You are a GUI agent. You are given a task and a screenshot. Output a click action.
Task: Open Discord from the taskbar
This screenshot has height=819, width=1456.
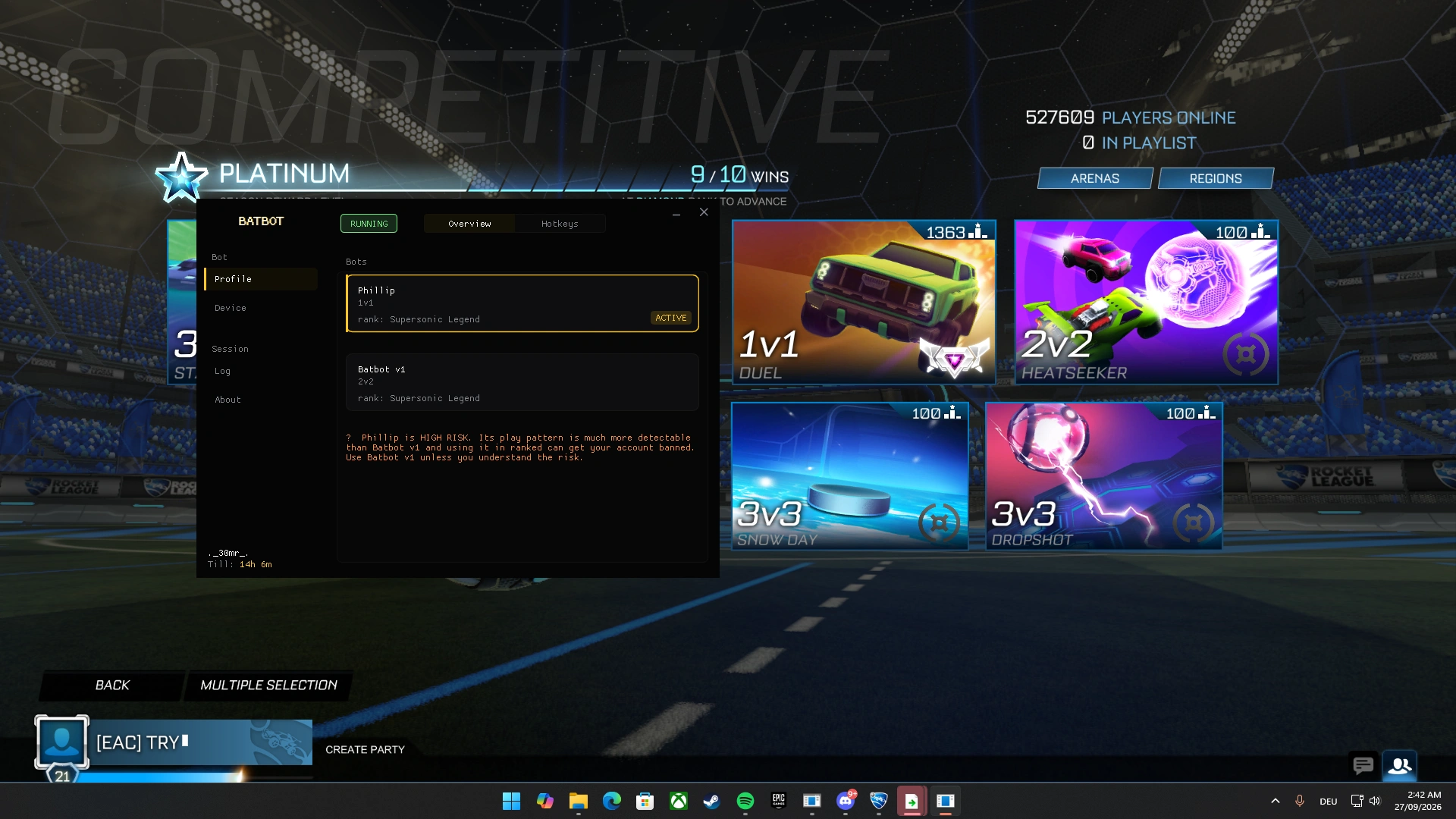pyautogui.click(x=845, y=801)
